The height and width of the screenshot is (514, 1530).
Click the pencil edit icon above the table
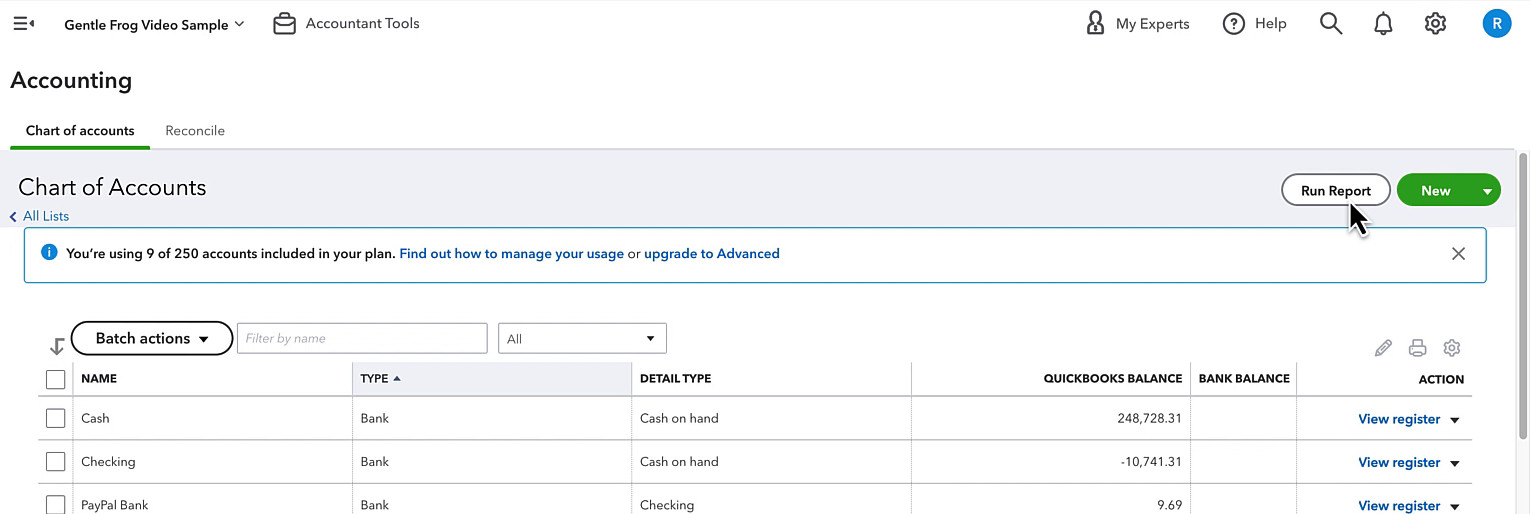click(1383, 348)
